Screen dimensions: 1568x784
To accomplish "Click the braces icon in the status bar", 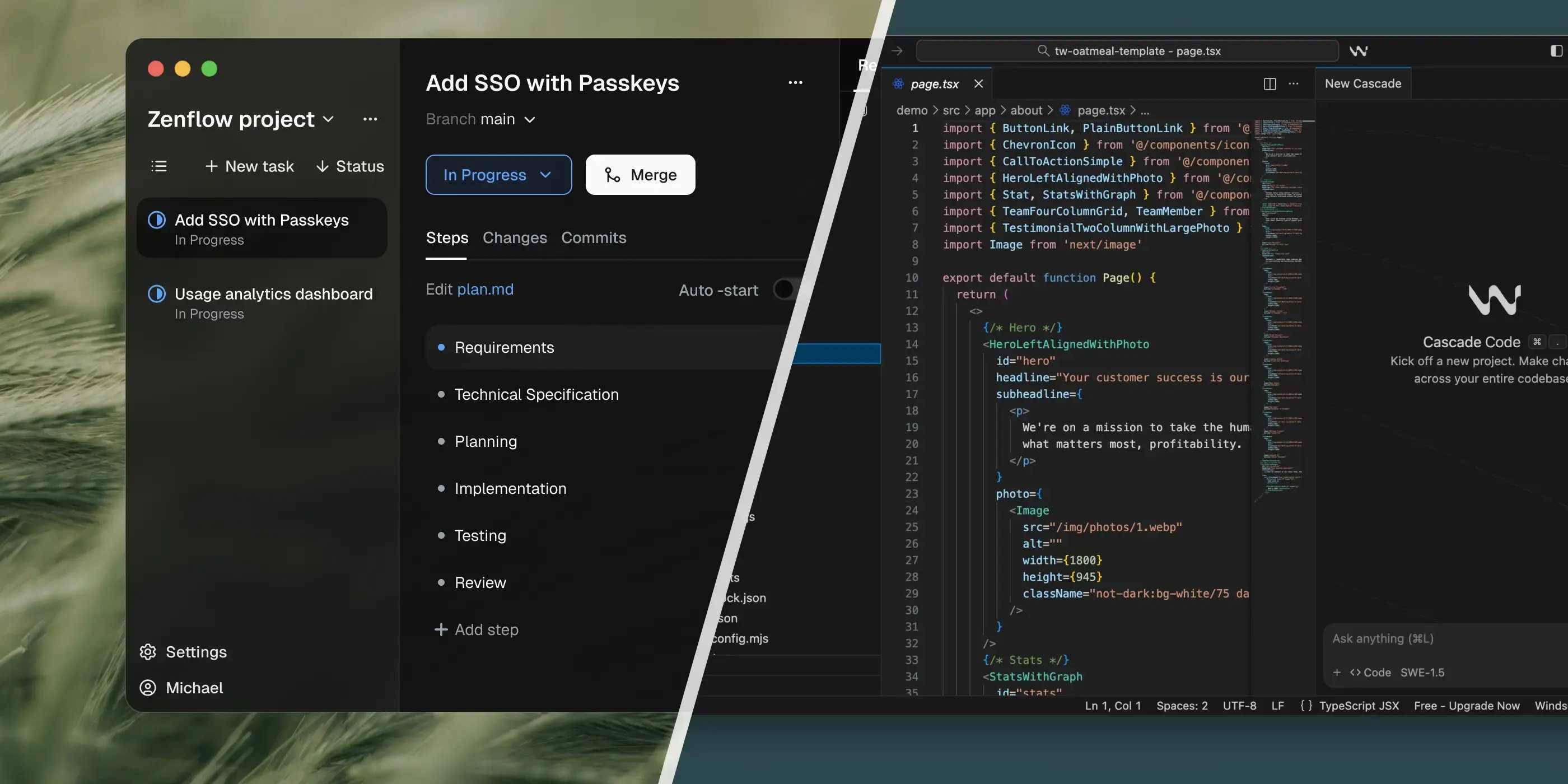I will pyautogui.click(x=1306, y=706).
